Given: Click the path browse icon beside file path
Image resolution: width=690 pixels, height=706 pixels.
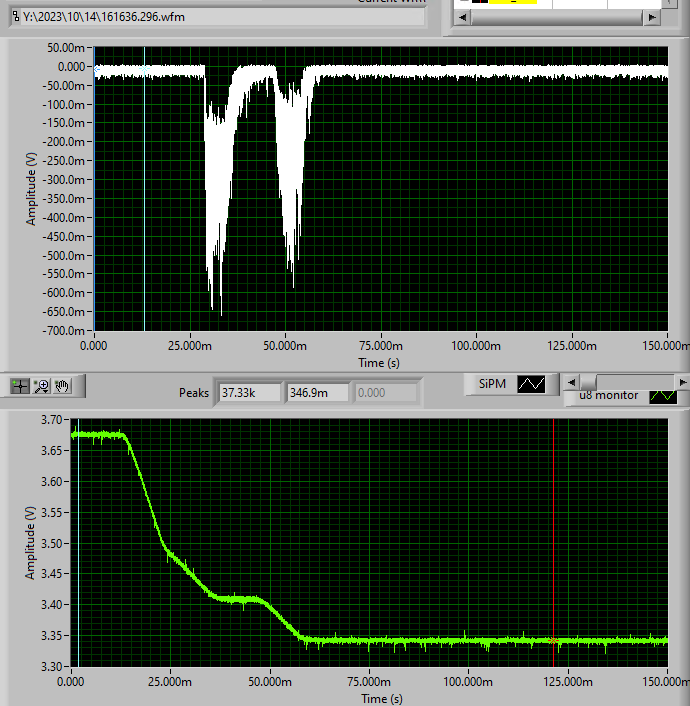Looking at the screenshot, I should [x=16, y=17].
